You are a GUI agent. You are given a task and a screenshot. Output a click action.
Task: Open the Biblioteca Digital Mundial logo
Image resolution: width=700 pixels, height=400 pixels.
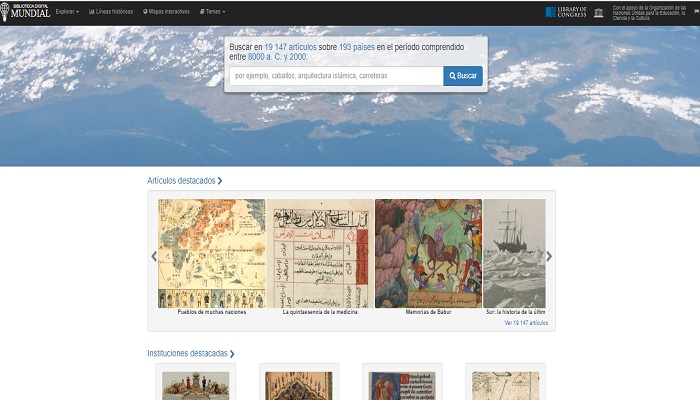click(25, 12)
